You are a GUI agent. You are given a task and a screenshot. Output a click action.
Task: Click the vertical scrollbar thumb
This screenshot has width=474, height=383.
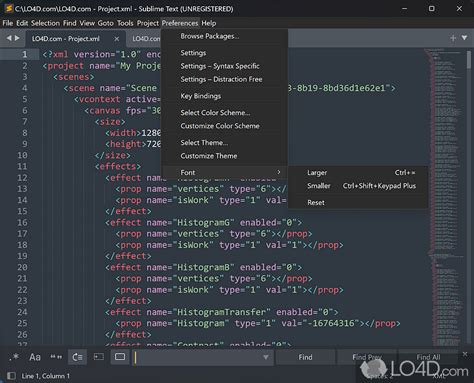click(469, 60)
